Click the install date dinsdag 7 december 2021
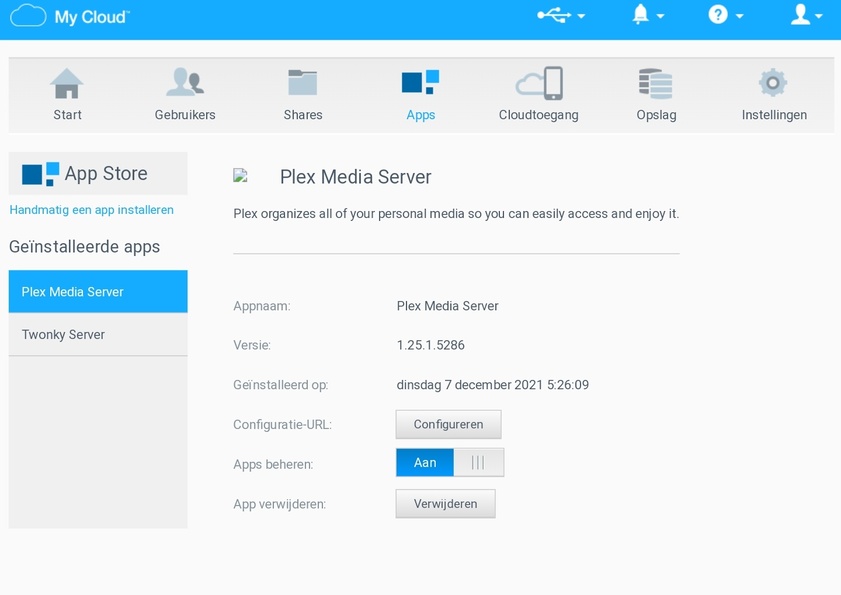This screenshot has width=841, height=595. coord(470,385)
